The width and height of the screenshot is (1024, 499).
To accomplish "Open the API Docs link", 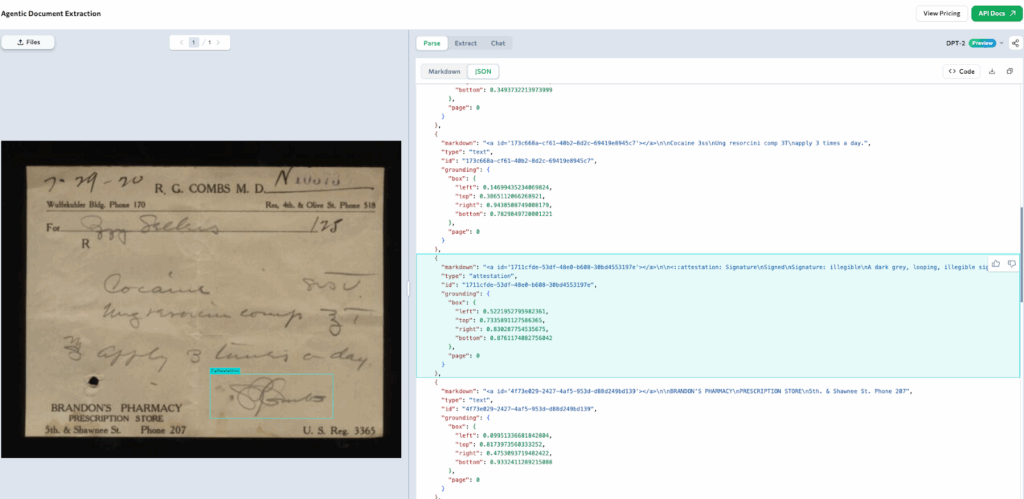I will click(995, 13).
